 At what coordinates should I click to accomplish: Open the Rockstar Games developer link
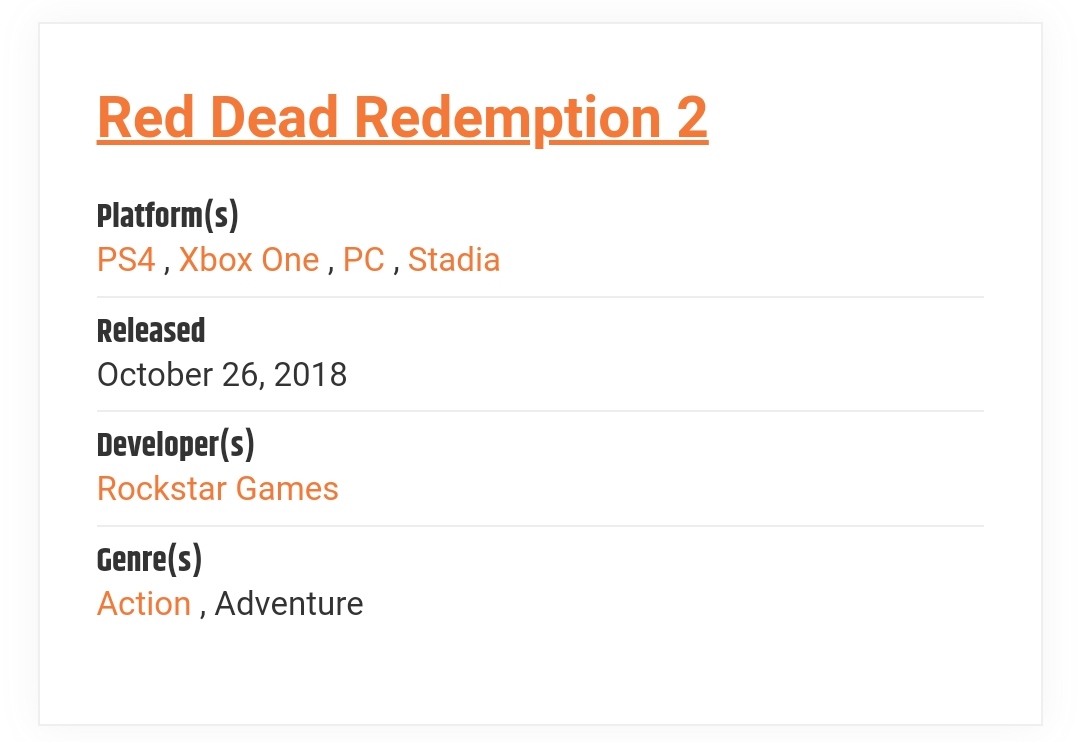[218, 489]
